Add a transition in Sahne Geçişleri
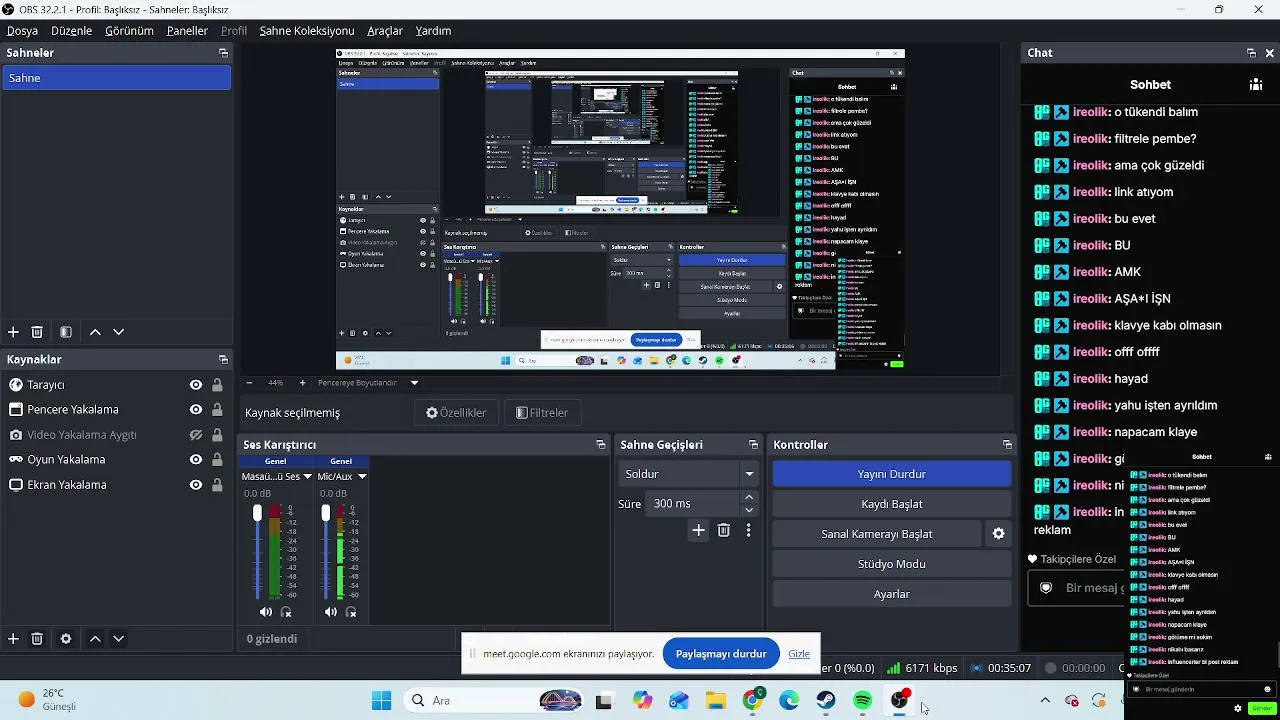The image size is (1280, 720). pos(698,531)
